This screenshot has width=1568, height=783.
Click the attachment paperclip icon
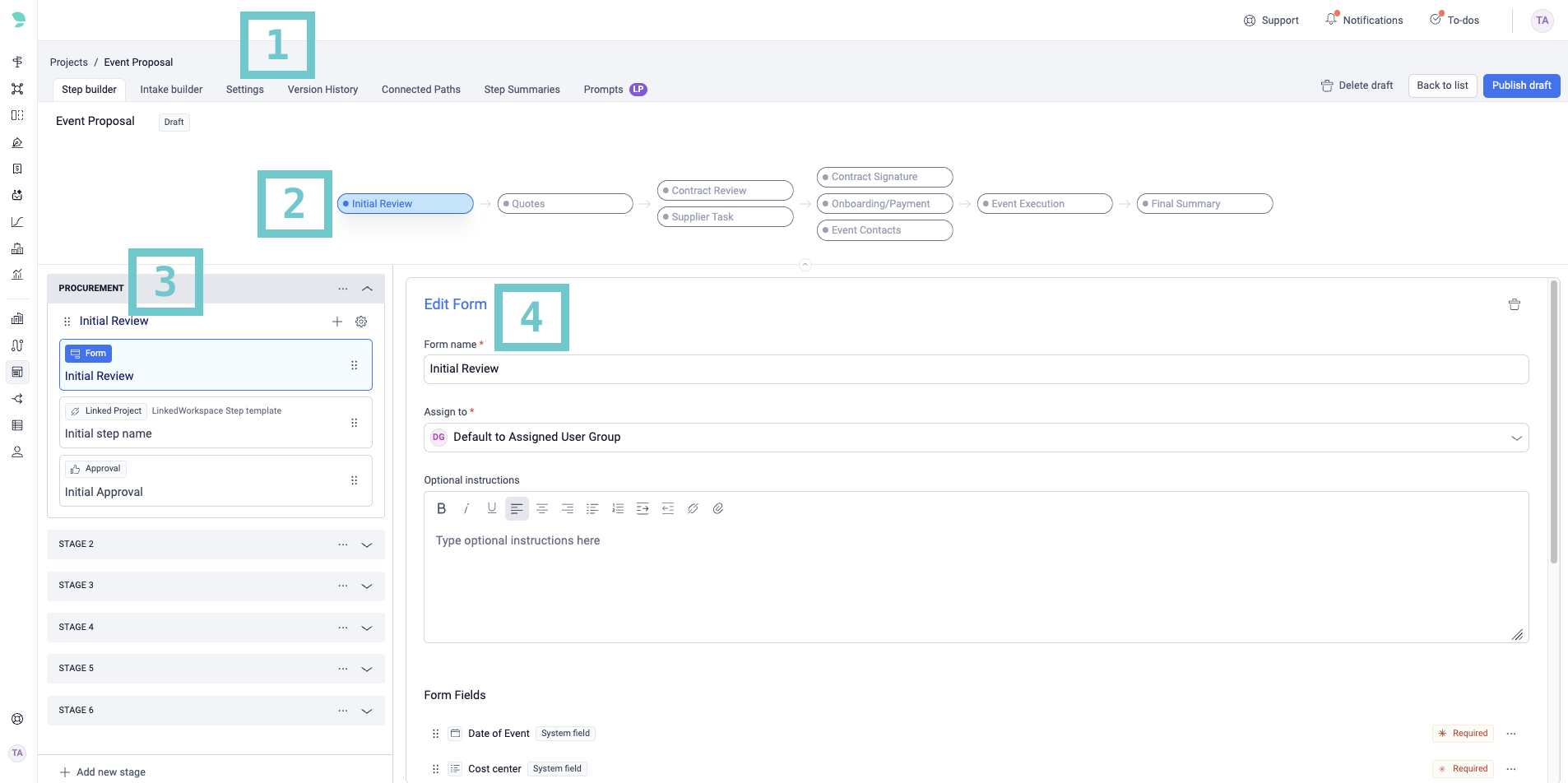tap(718, 508)
